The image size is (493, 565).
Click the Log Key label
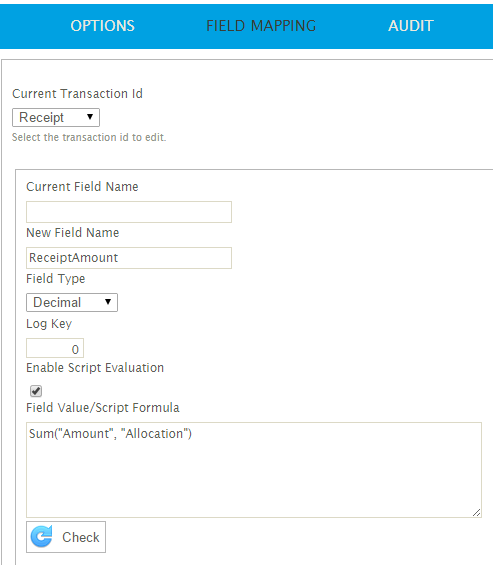pos(49,324)
